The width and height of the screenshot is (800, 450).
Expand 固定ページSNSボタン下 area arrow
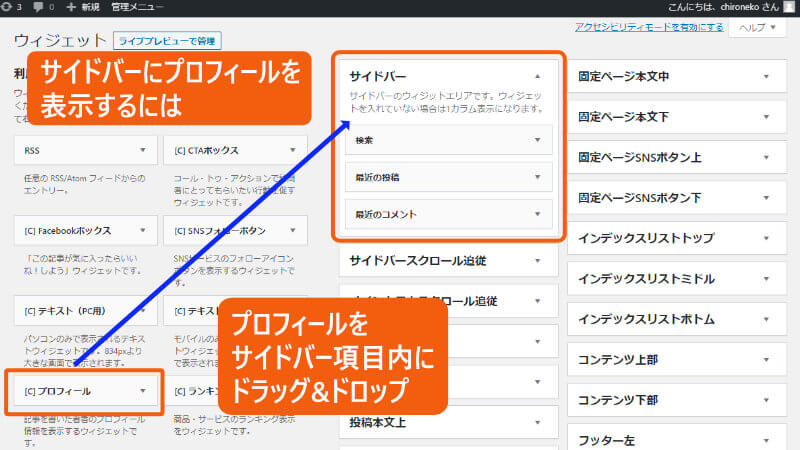click(766, 198)
